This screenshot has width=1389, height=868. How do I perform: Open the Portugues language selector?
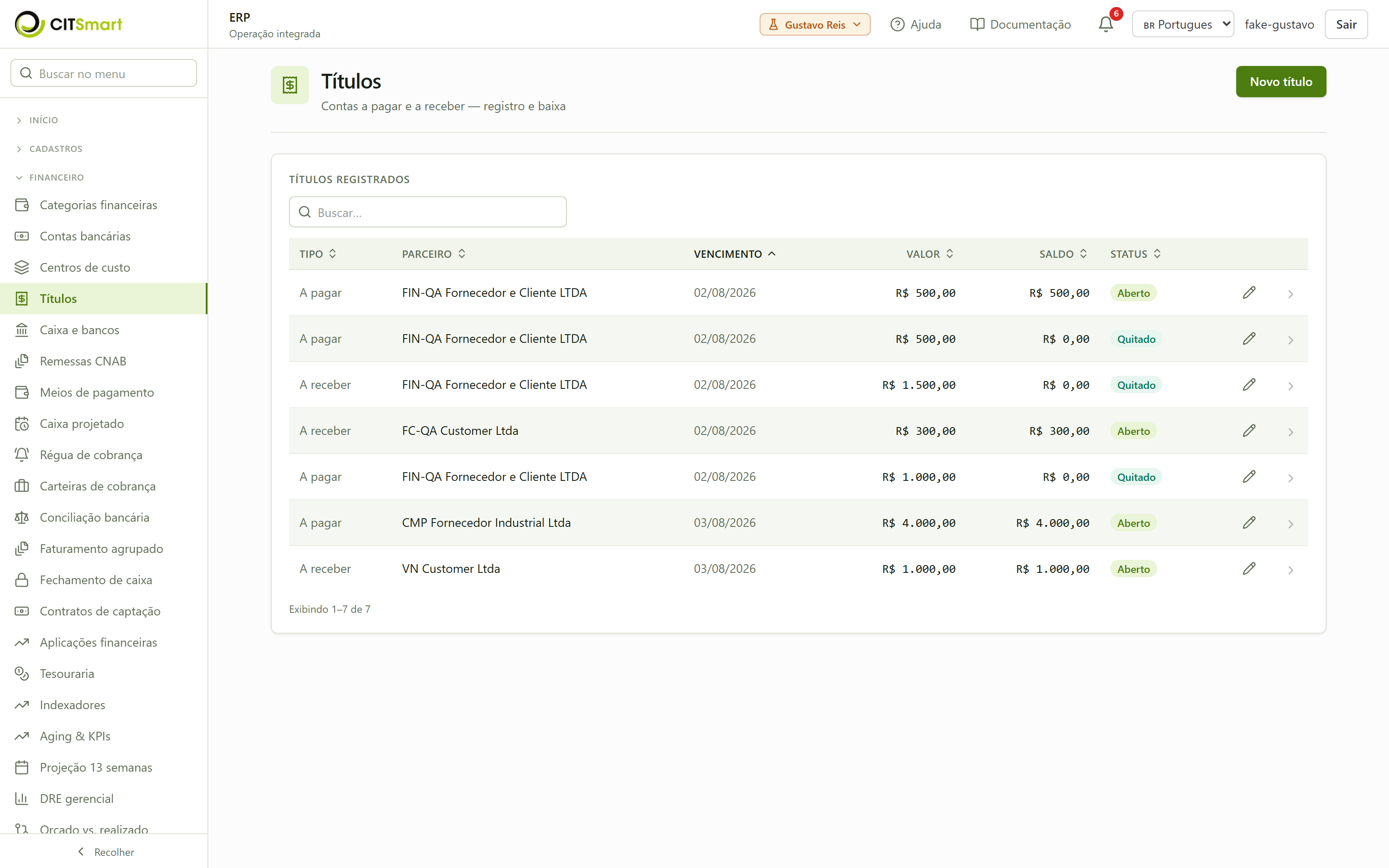click(x=1182, y=24)
